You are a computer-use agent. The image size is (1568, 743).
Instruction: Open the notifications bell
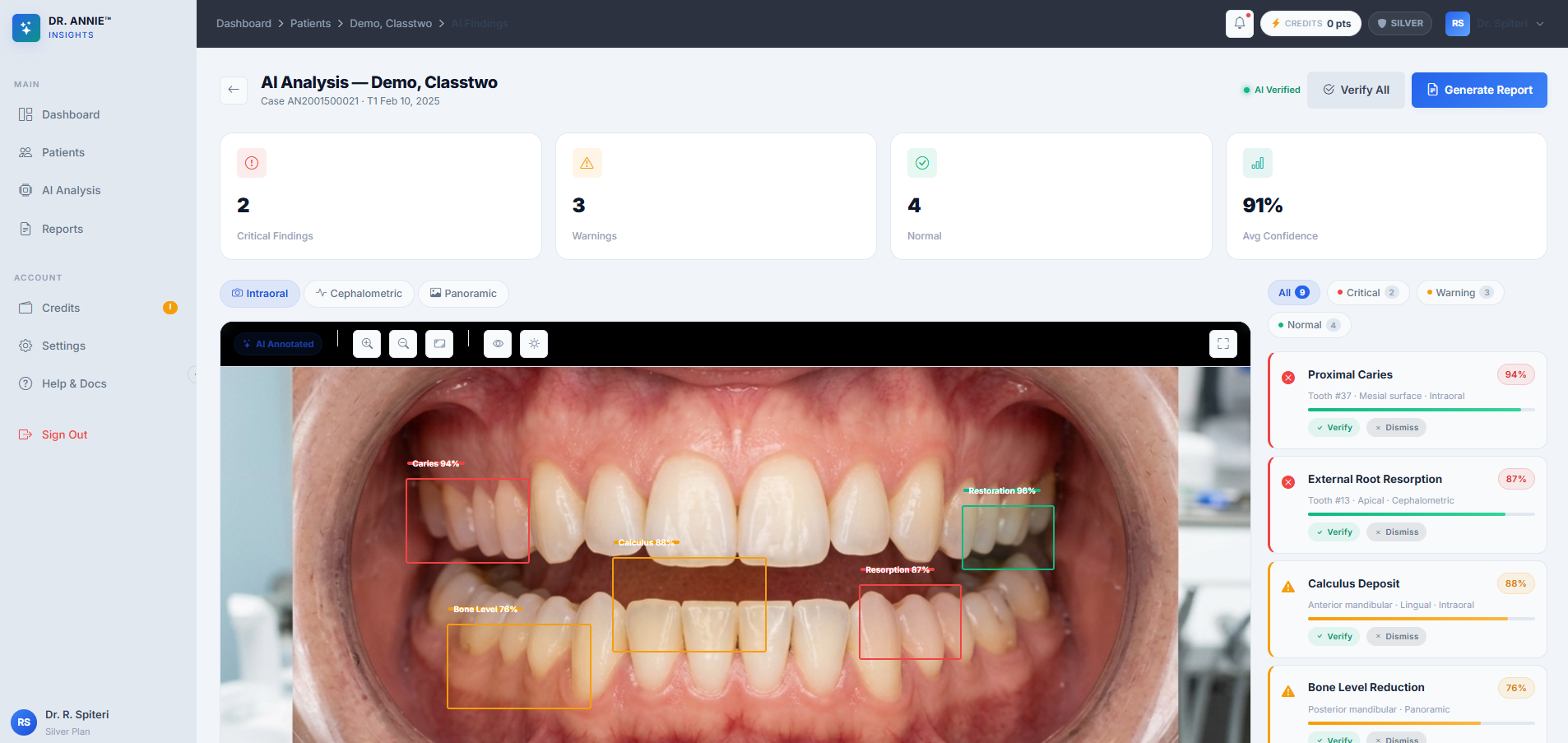1239,23
